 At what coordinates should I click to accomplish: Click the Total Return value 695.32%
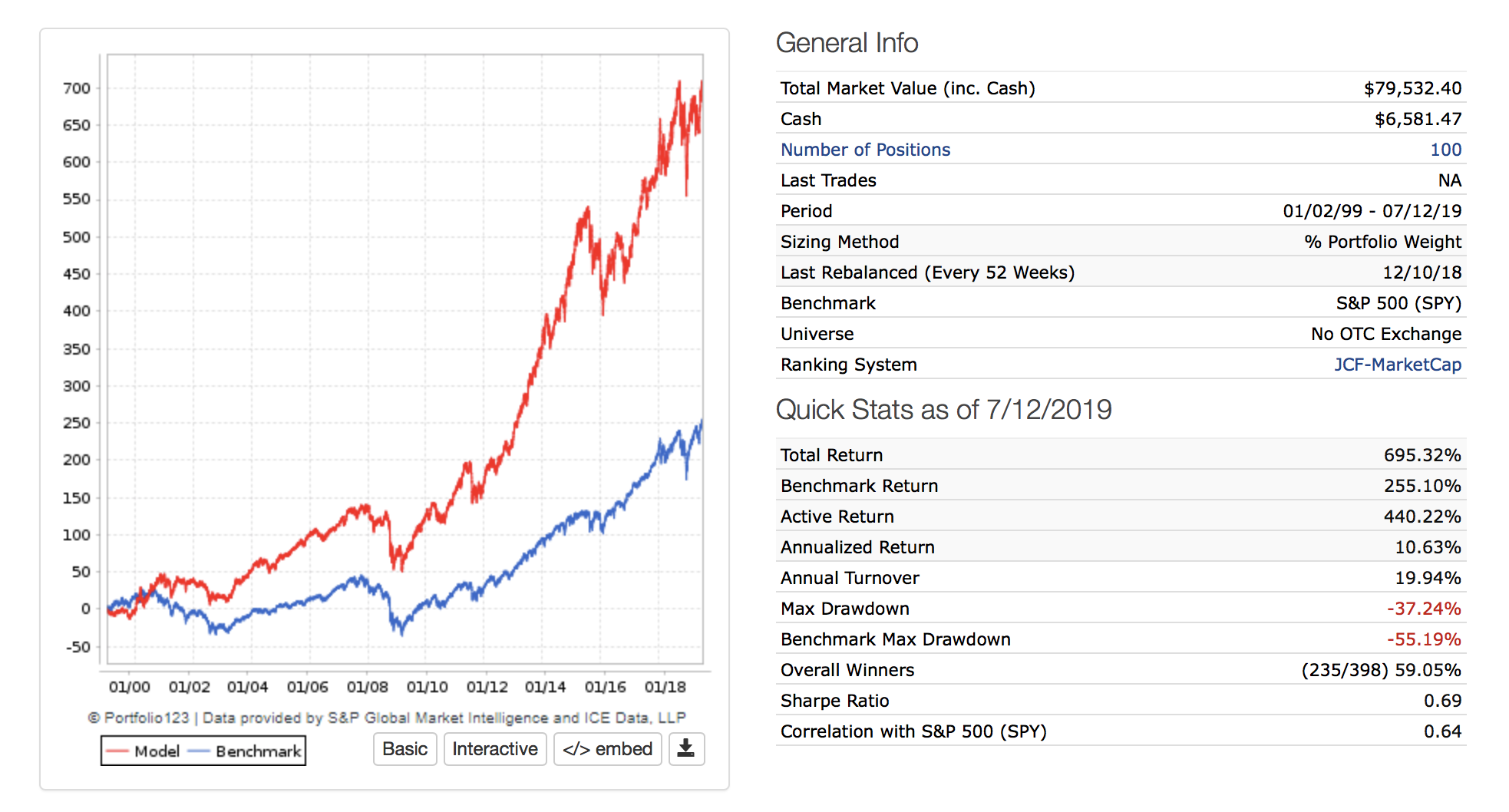1421,455
